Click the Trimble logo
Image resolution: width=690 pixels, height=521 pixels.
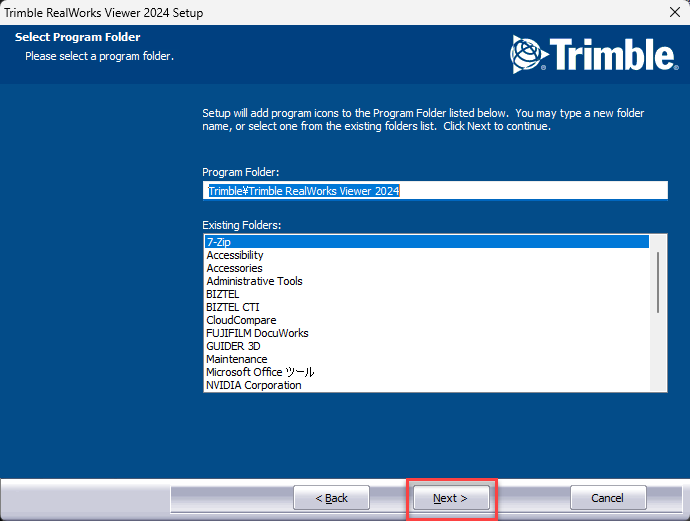[x=592, y=53]
